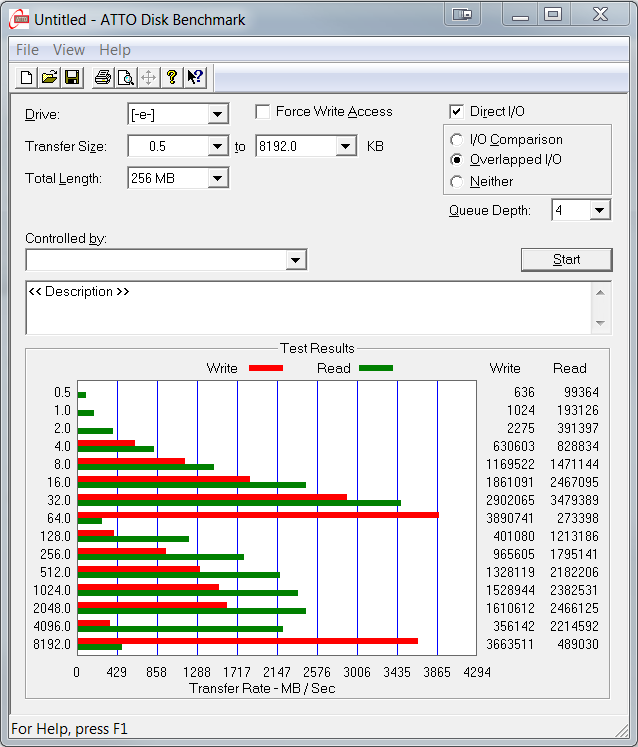
Task: Open the Total Length dropdown
Action: pos(217,179)
